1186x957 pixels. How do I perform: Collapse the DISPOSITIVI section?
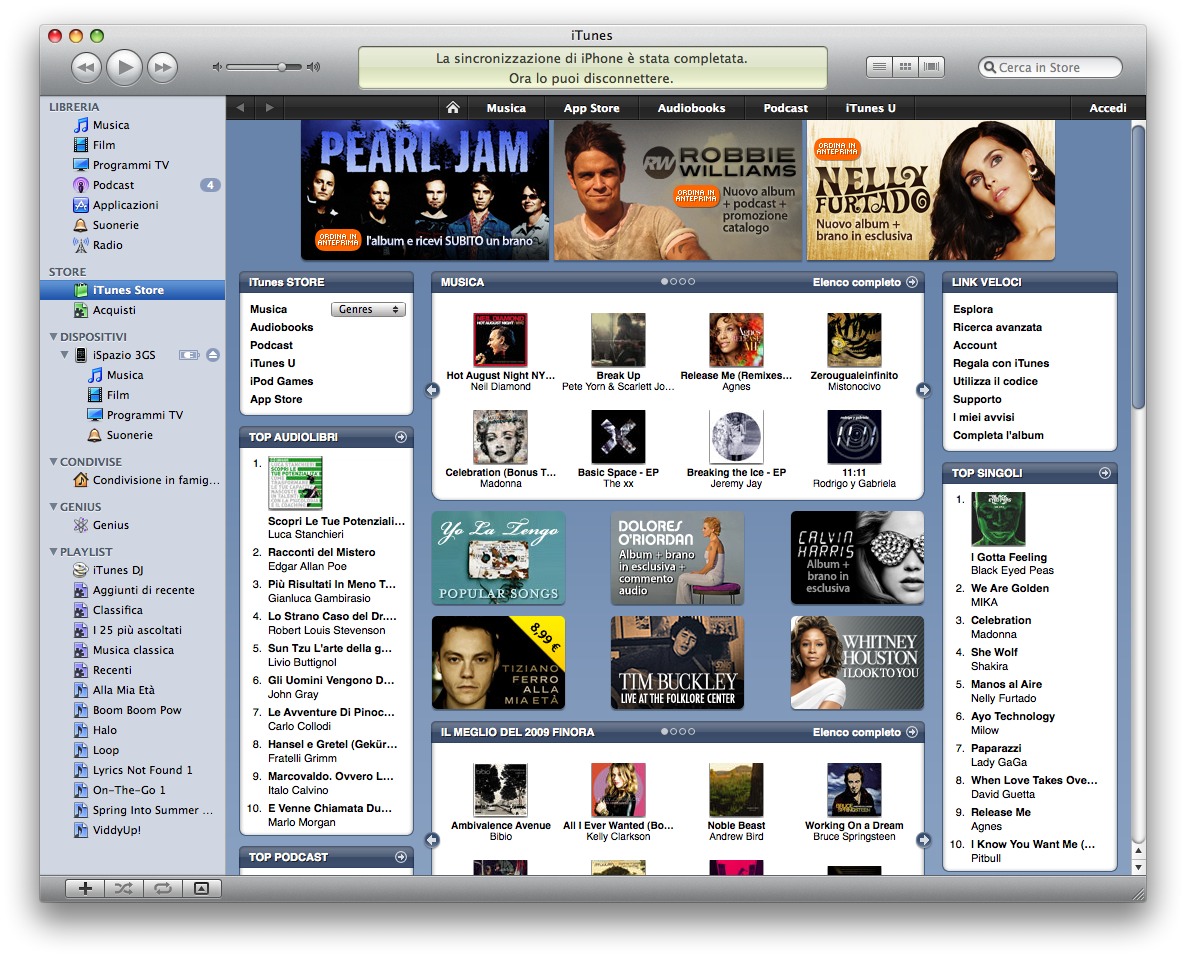(x=53, y=337)
